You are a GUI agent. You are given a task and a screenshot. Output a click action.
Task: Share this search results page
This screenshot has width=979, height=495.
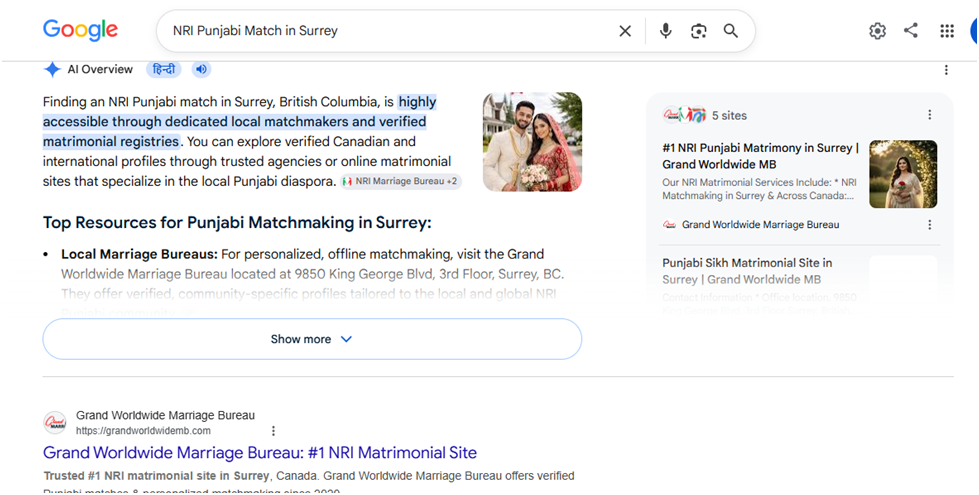(x=911, y=30)
